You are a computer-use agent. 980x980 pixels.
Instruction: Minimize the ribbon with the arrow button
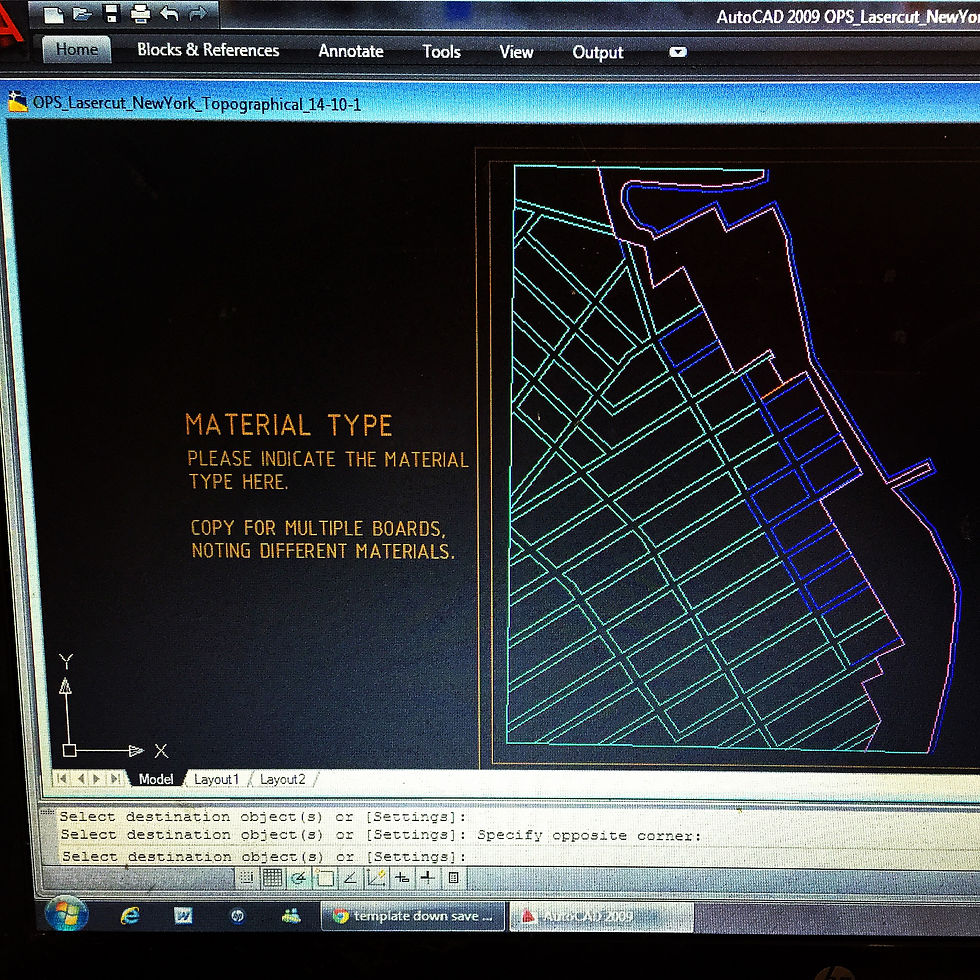(x=678, y=52)
